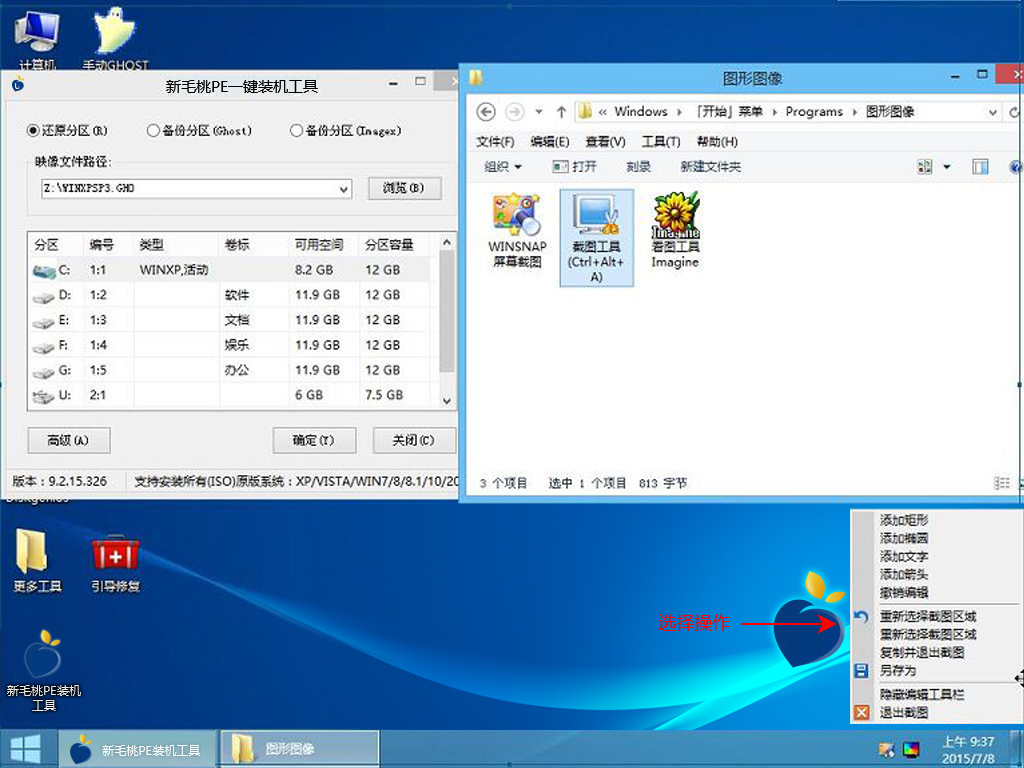Image resolution: width=1024 pixels, height=768 pixels.
Task: Click the 高级(A) button
Action: click(x=69, y=441)
